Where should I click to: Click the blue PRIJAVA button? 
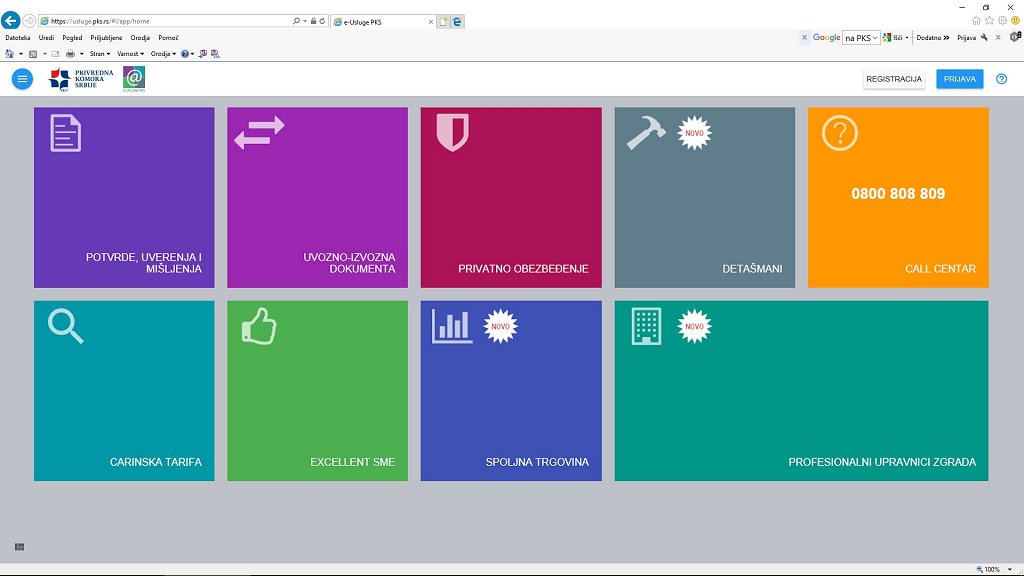tap(960, 79)
